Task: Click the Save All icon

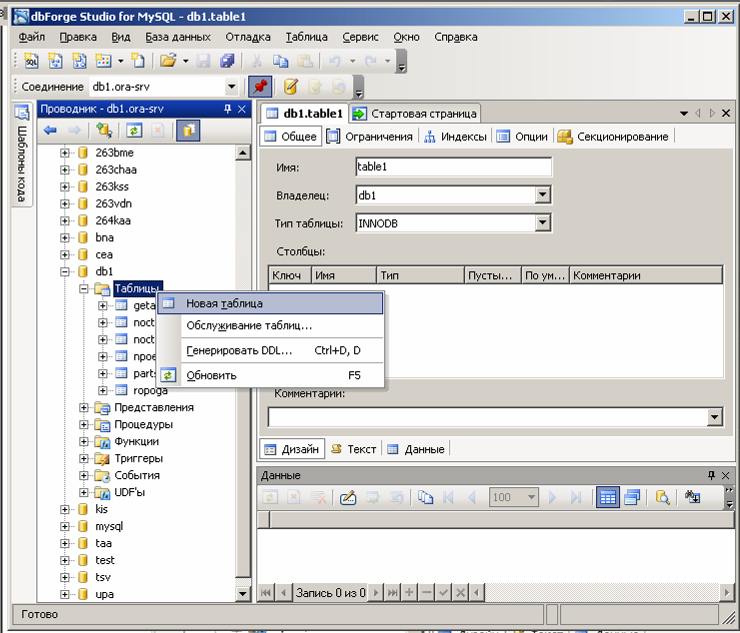Action: pos(227,60)
